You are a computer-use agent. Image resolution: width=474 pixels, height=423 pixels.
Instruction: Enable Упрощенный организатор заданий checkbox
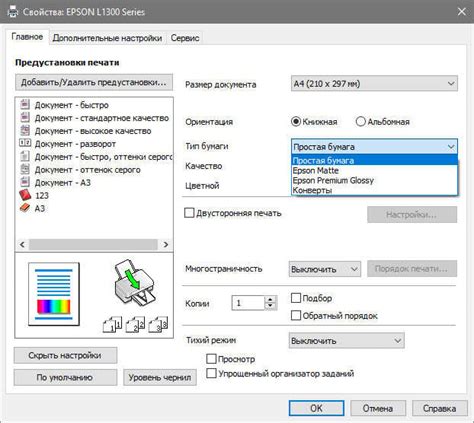[x=211, y=373]
